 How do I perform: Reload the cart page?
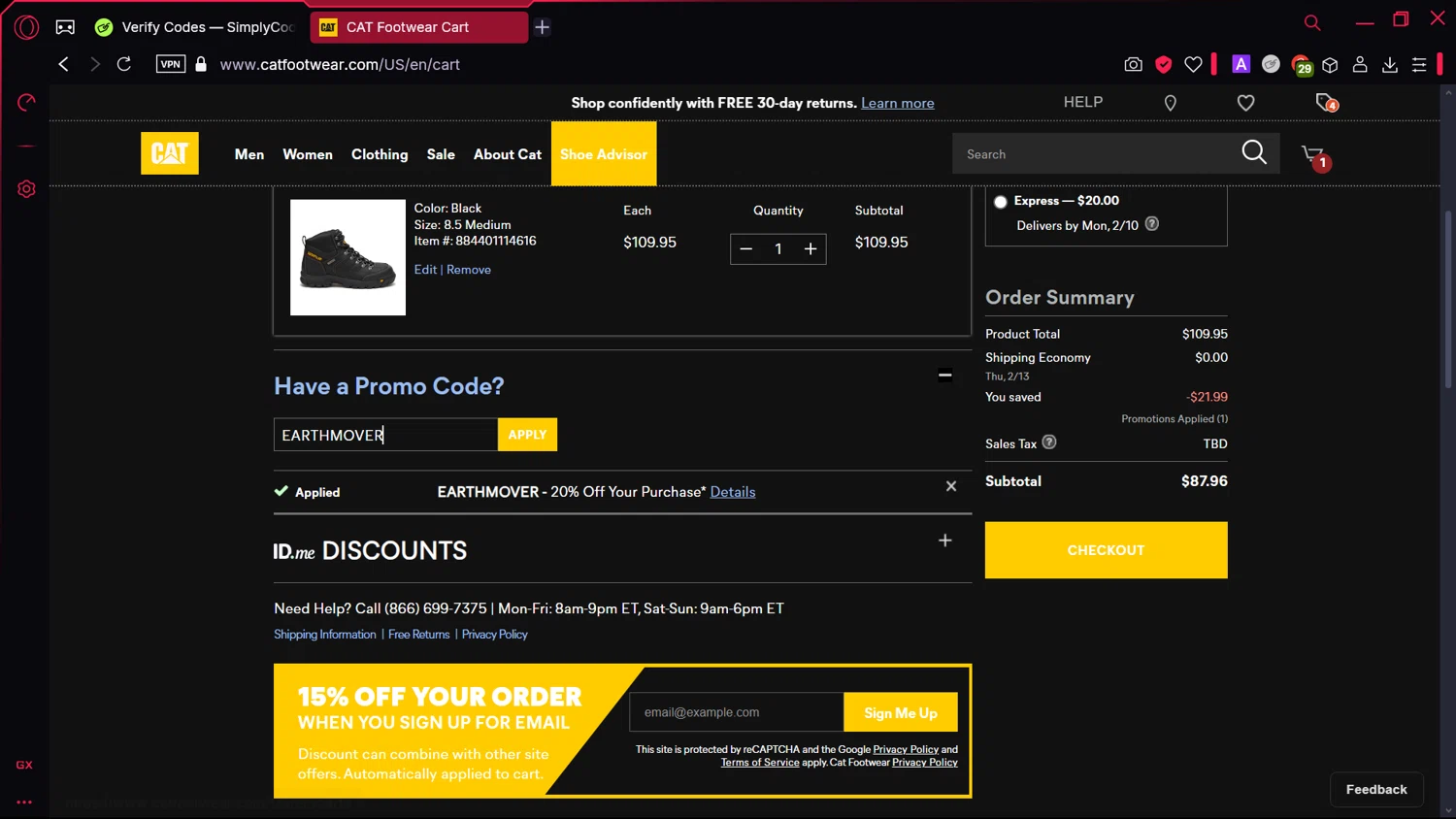pos(124,64)
